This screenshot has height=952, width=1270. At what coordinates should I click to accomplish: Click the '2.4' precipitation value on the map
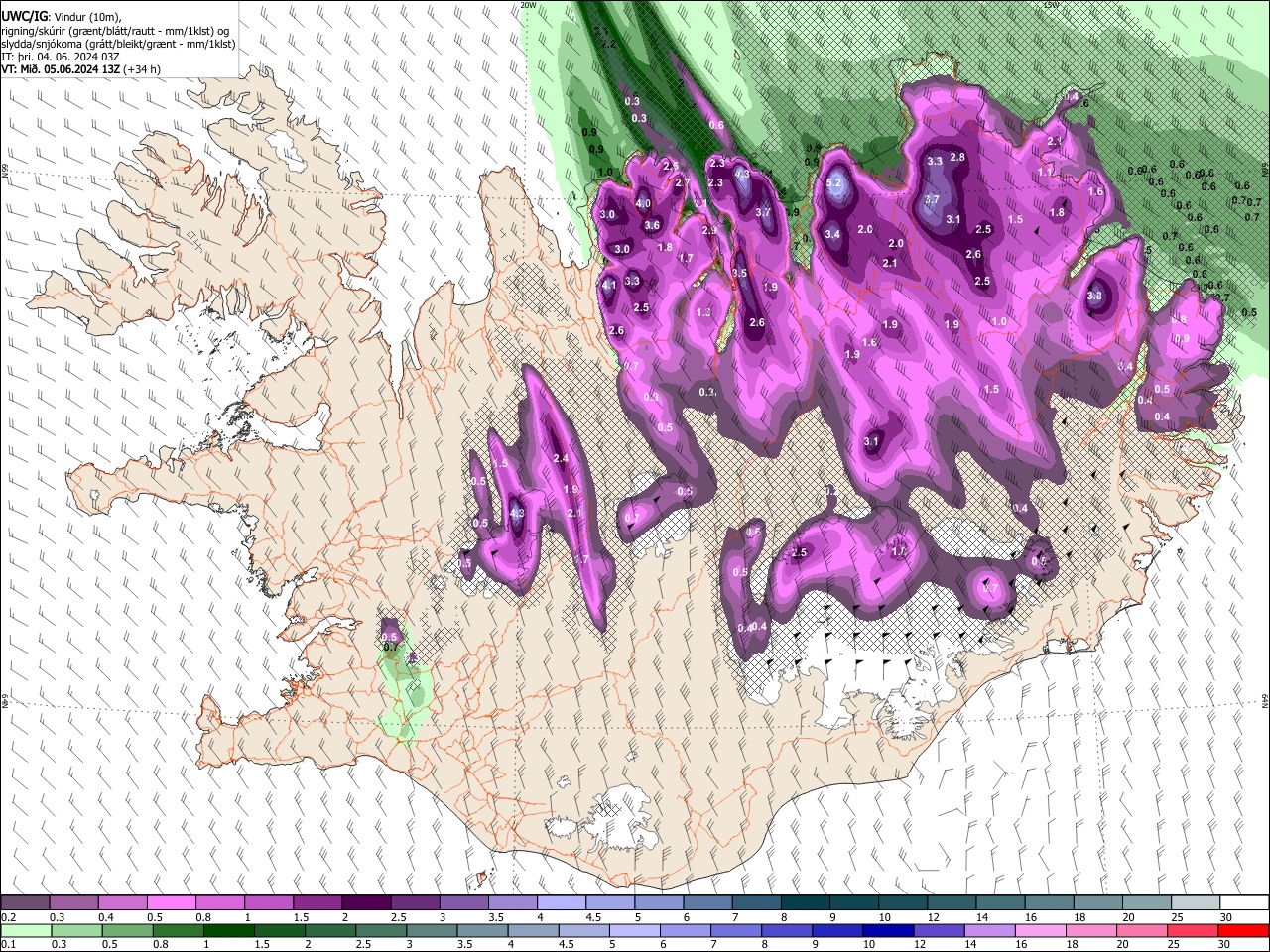[x=561, y=458]
